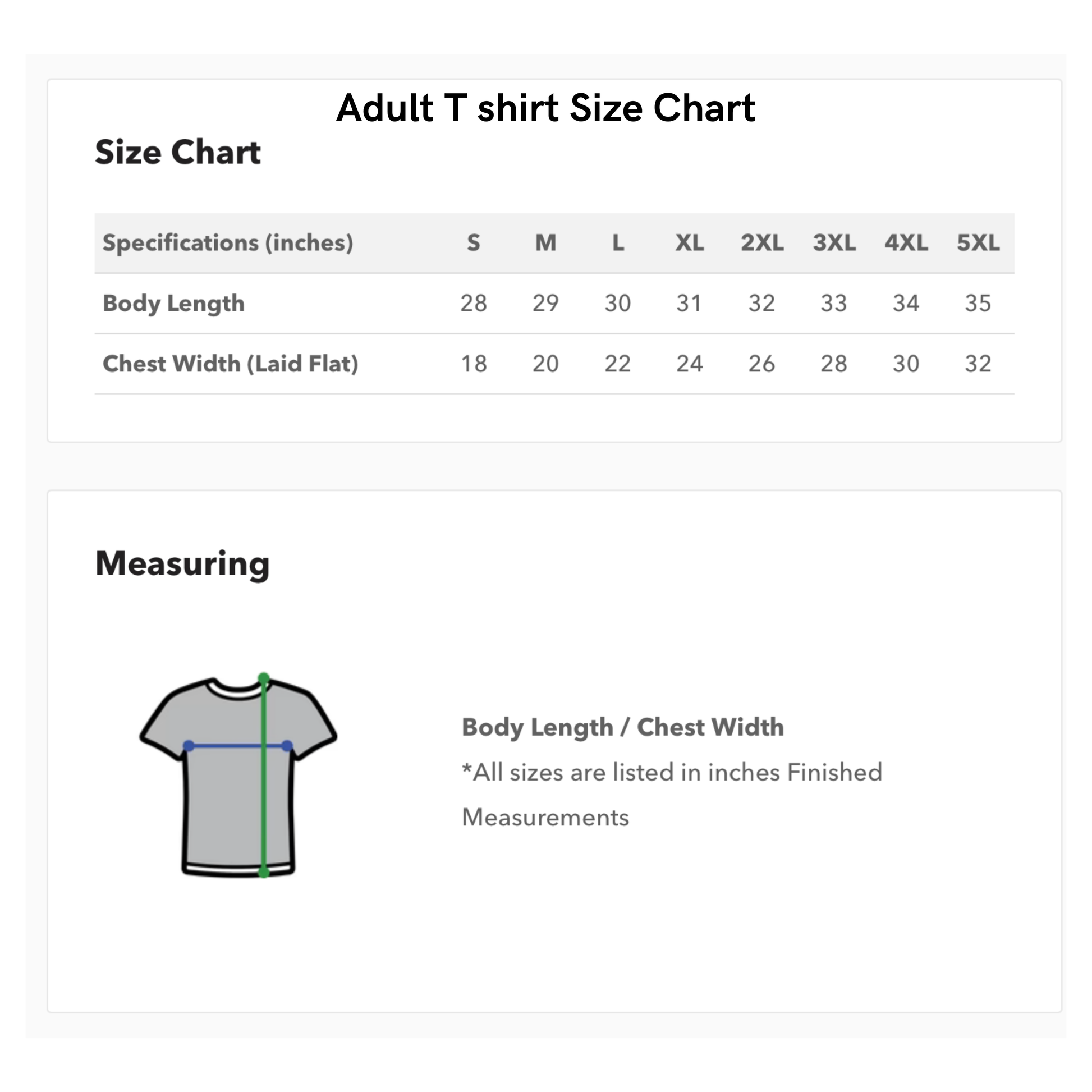1092x1092 pixels.
Task: Select the 5XL size column header
Action: coord(978,243)
